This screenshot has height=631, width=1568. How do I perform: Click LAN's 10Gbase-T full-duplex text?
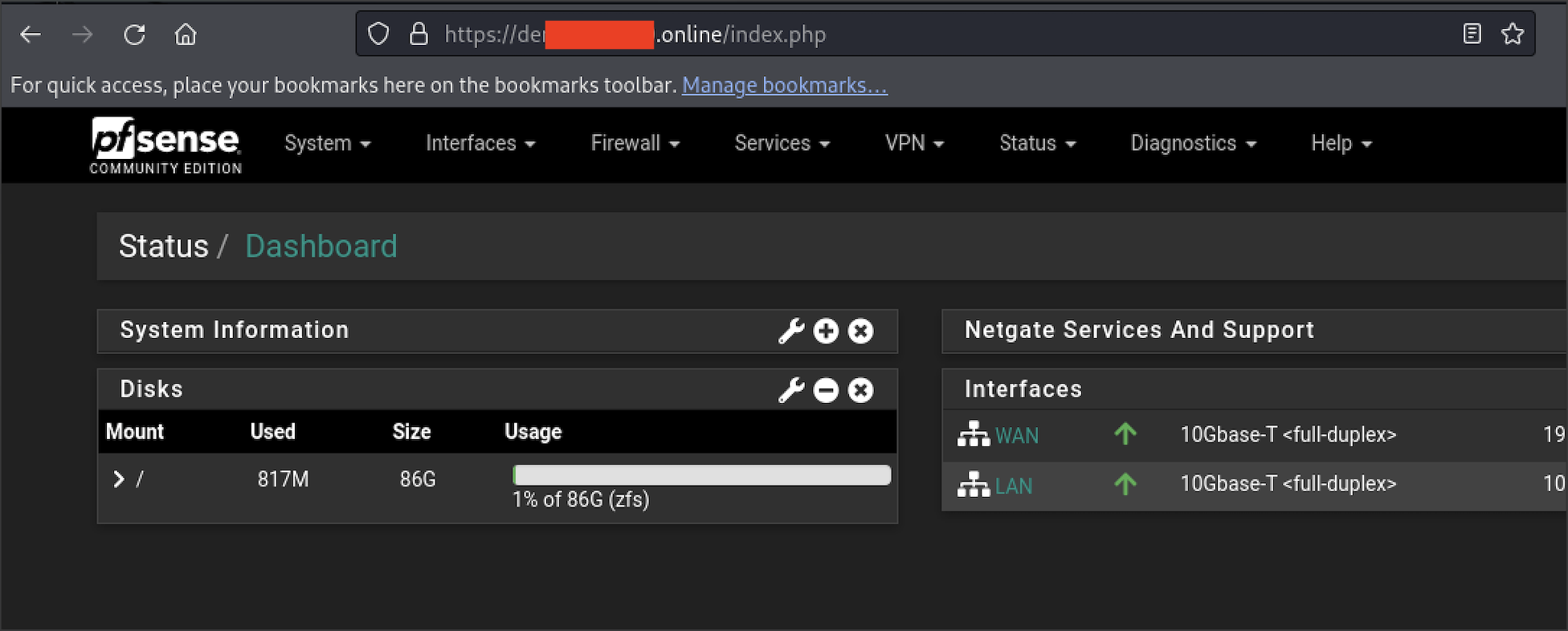[x=1288, y=483]
